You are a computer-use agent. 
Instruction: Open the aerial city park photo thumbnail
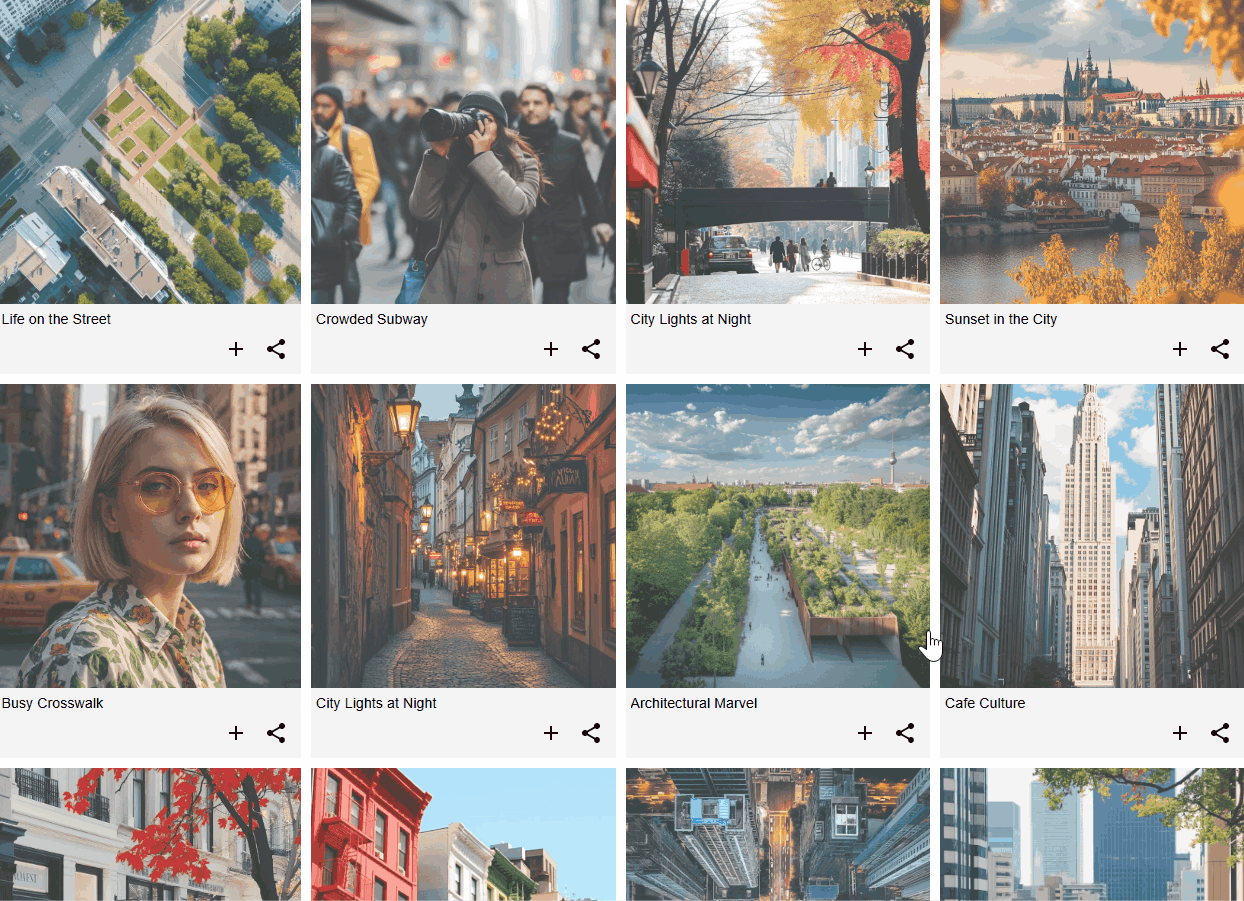[x=150, y=152]
